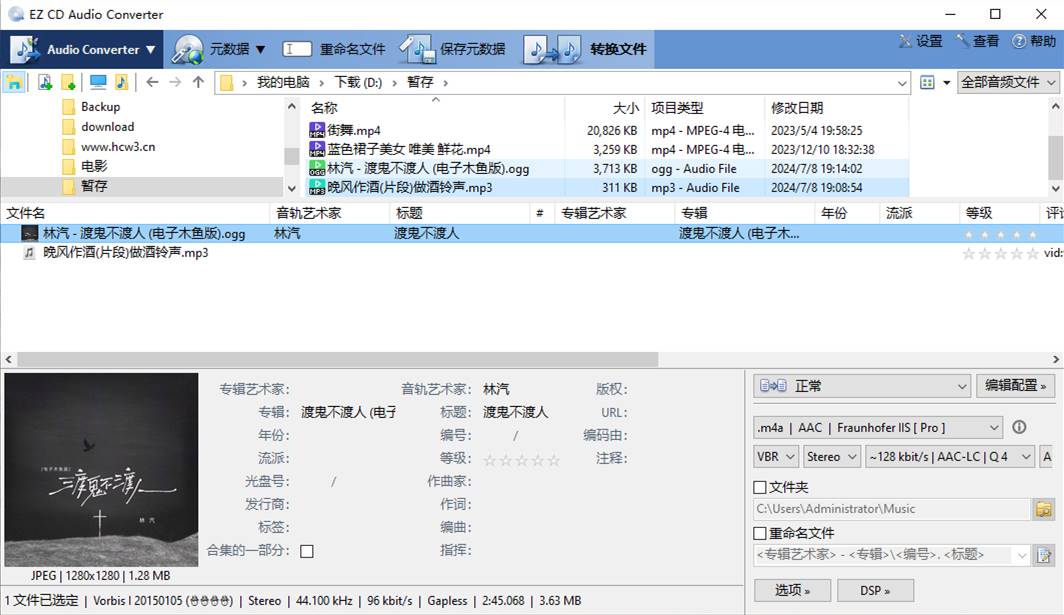This screenshot has height=615, width=1064.
Task: Click the browse output folder icon
Action: coord(1044,509)
